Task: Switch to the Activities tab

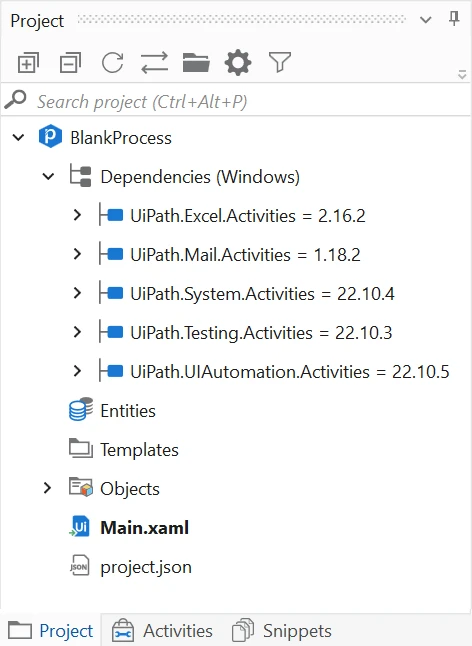Action: pyautogui.click(x=162, y=630)
